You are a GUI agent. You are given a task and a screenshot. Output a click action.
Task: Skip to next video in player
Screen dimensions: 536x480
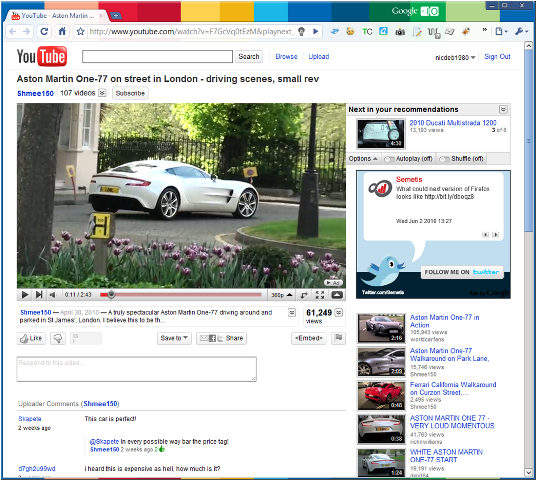pos(39,295)
